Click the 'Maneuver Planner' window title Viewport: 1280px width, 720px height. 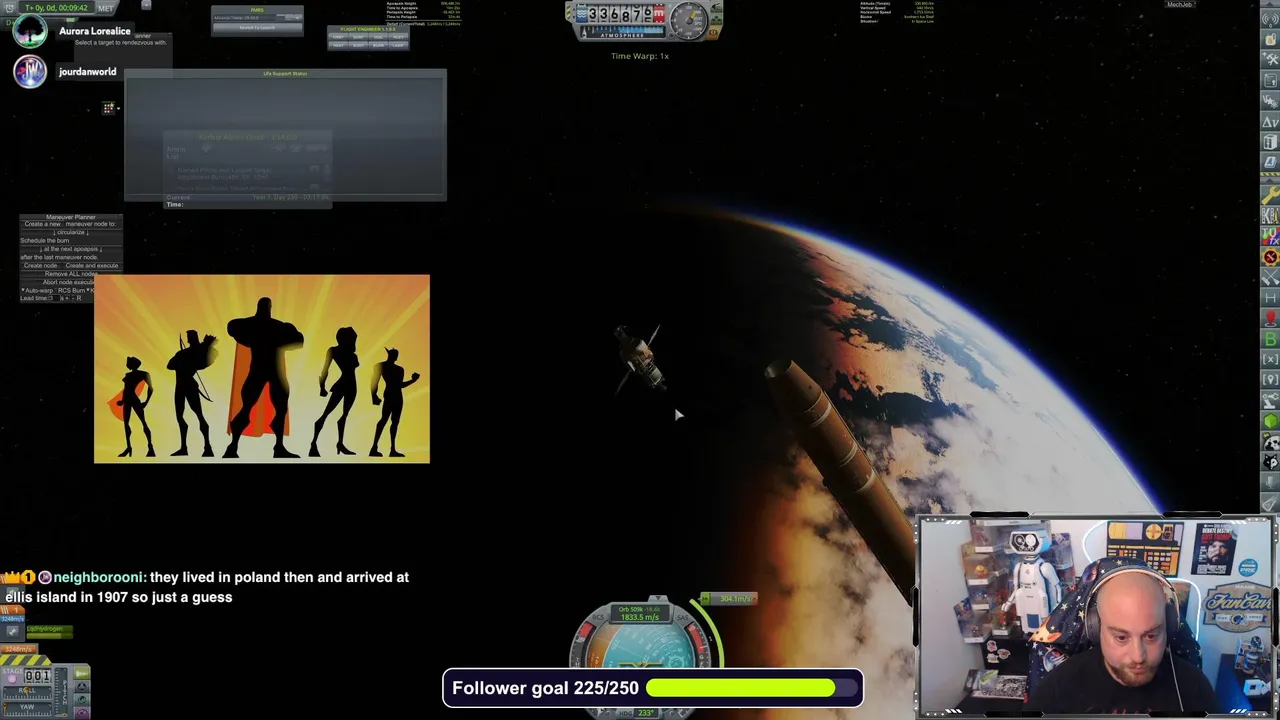(71, 217)
